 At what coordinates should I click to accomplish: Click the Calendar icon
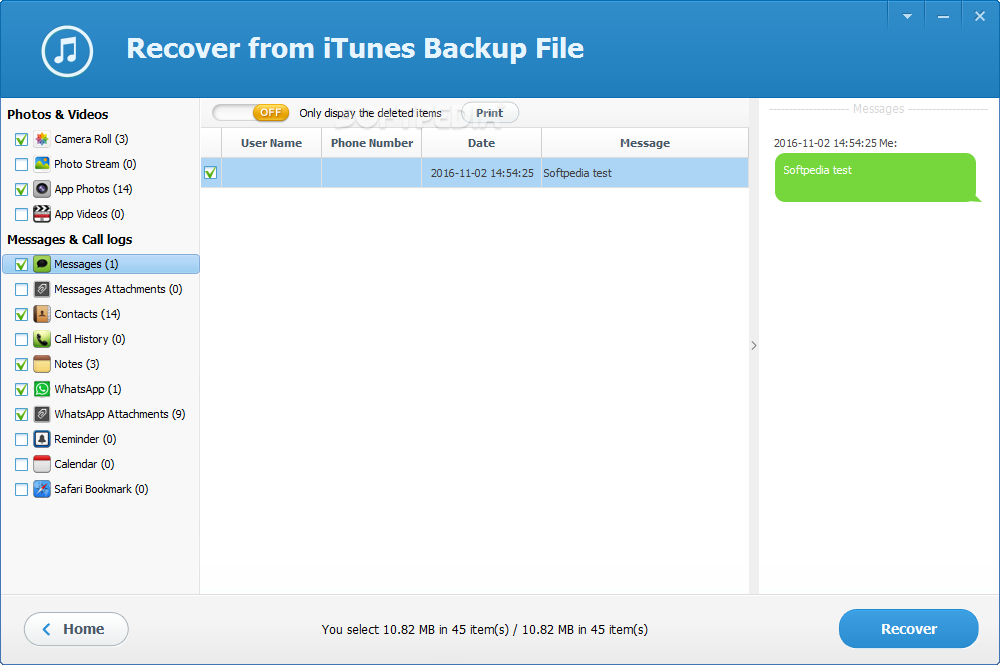[x=41, y=464]
